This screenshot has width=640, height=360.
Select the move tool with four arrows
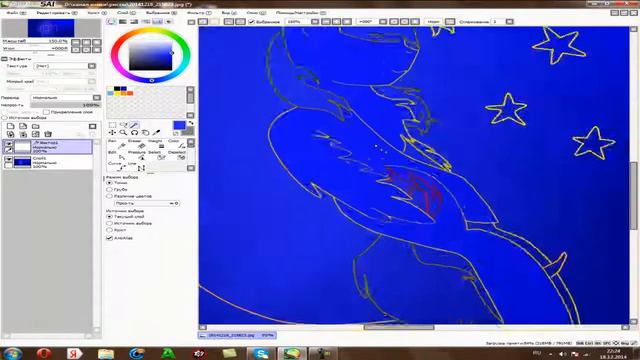pos(112,133)
